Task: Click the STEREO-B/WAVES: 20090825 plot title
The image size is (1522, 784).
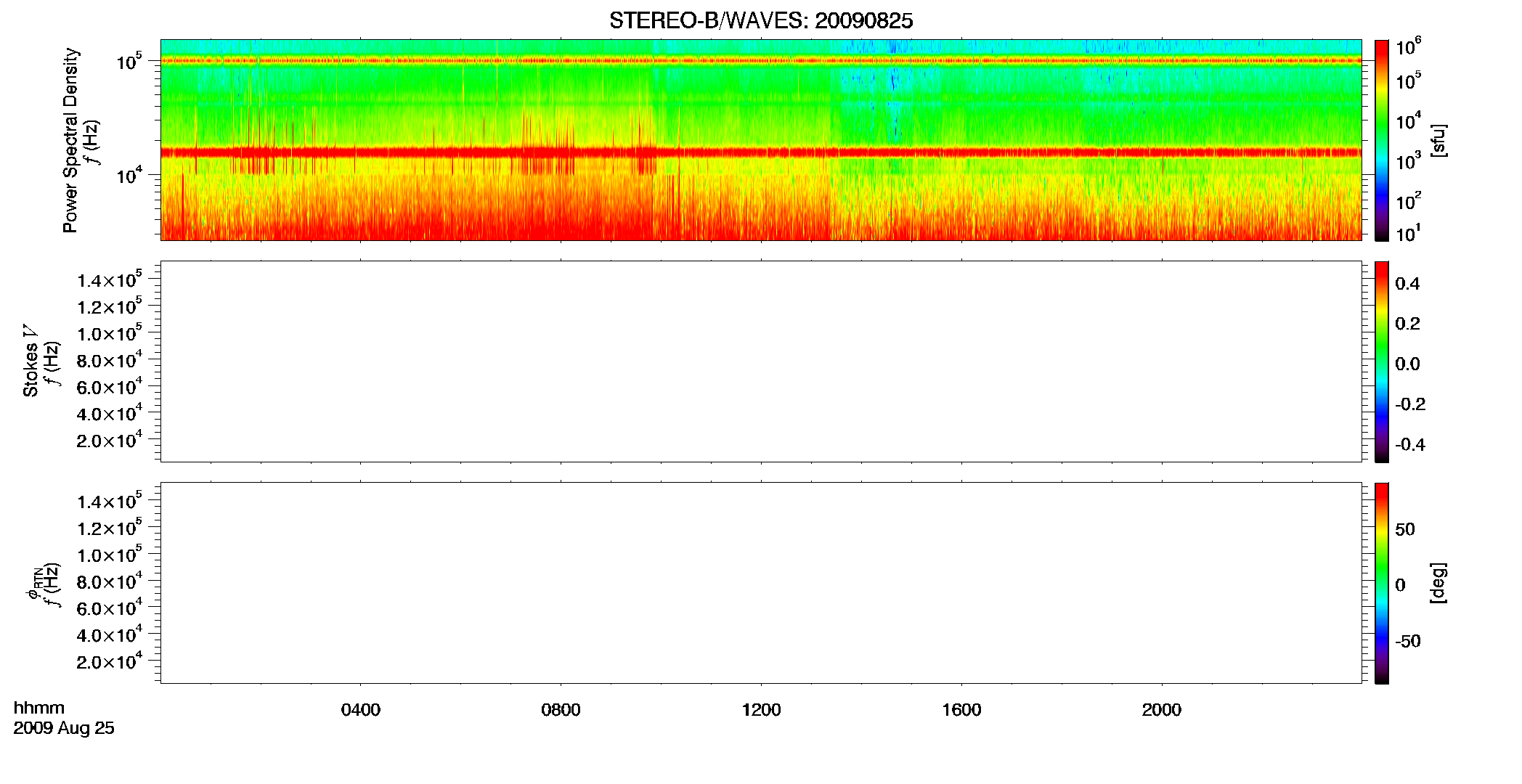Action: (761, 21)
